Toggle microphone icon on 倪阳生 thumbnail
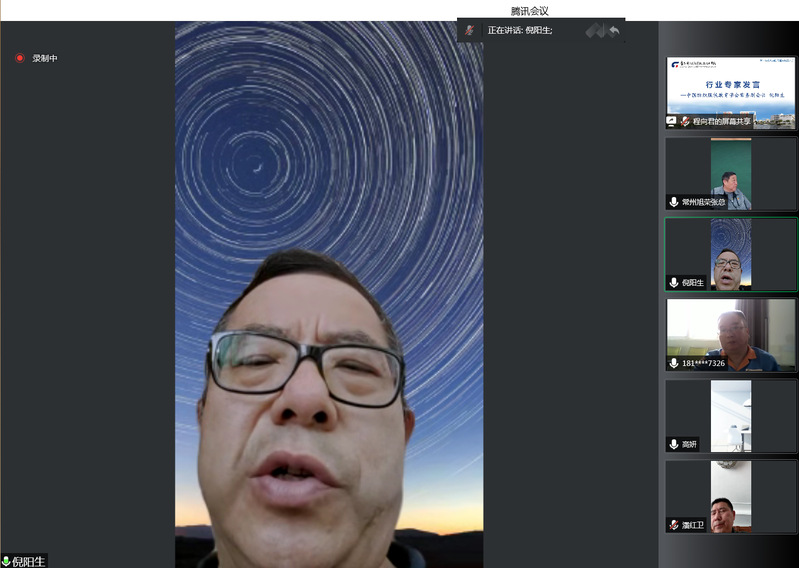This screenshot has width=799, height=568. point(674,283)
